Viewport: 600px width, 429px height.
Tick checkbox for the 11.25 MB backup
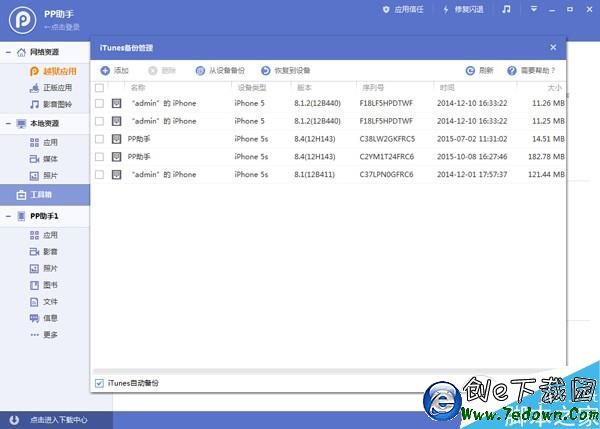point(99,121)
